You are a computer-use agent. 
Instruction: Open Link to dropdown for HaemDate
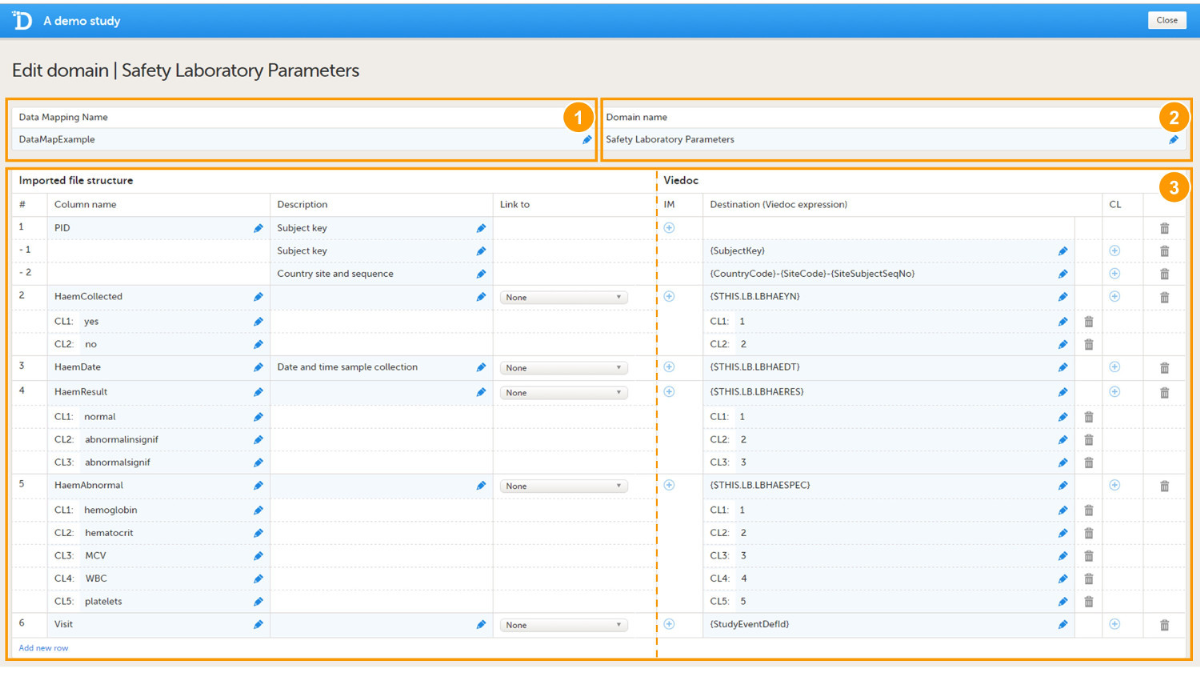coord(563,368)
